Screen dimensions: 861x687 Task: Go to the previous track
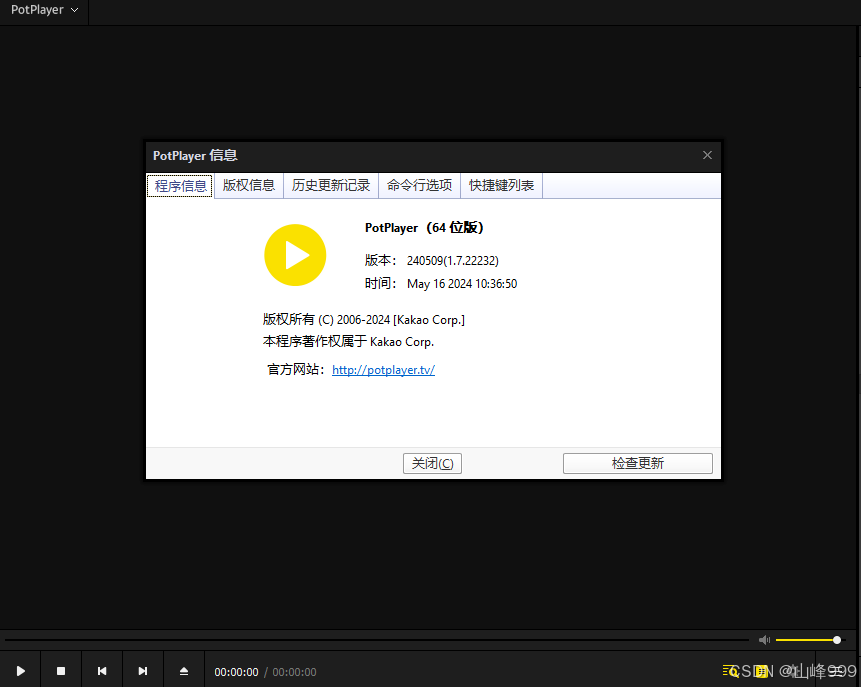click(x=102, y=671)
